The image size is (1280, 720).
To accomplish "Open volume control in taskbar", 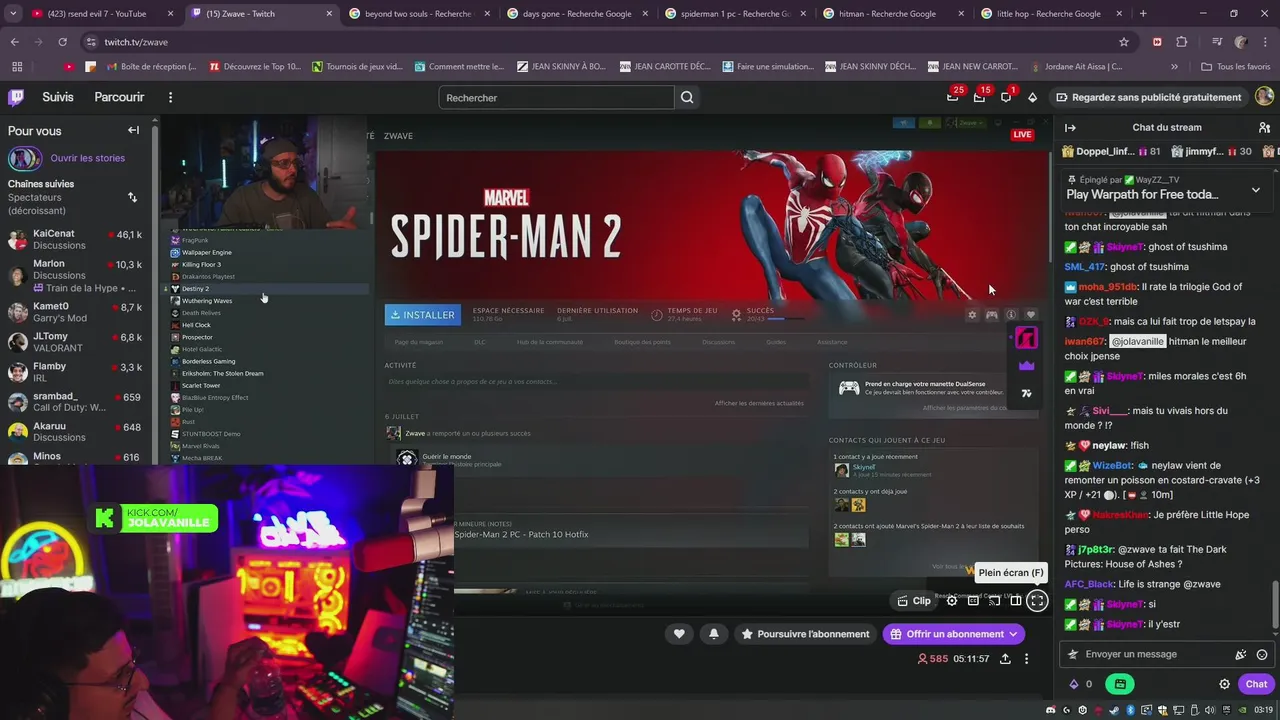I will (x=1209, y=710).
